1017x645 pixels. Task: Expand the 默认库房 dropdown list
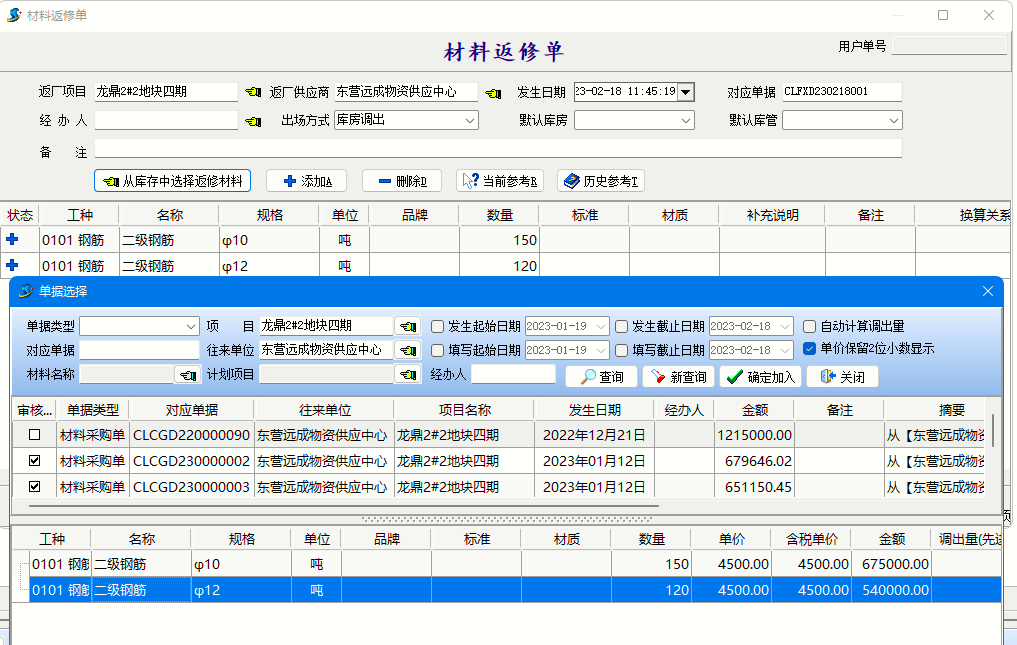click(x=686, y=120)
